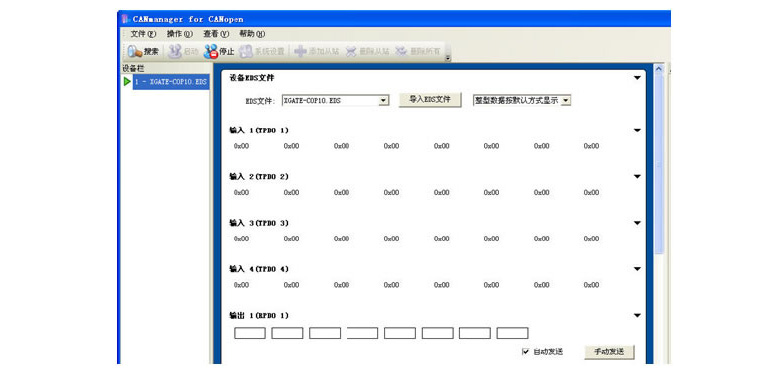Click the last 0x00 value under TPDO 1
Image resolution: width=760 pixels, height=380 pixels.
[x=591, y=146]
